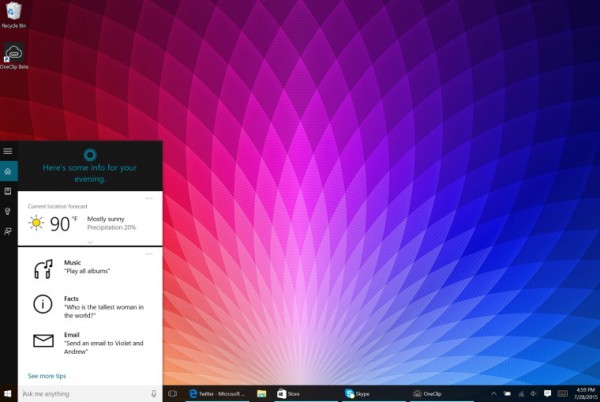Open the Action Center notification icon

click(x=548, y=394)
